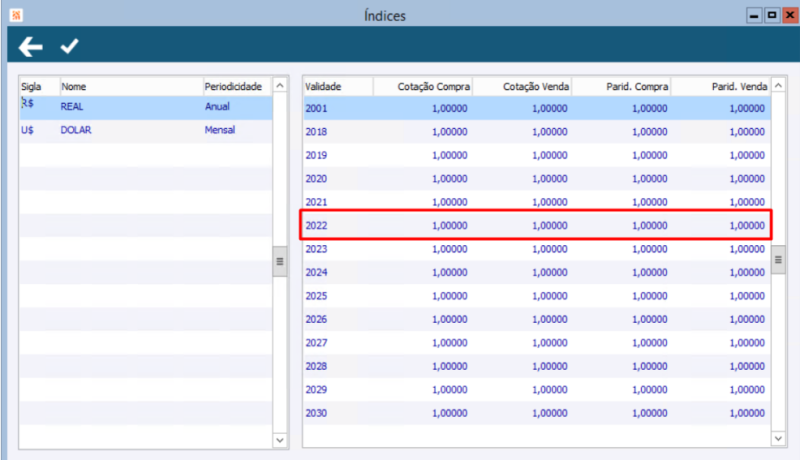
Task: Select the 2022 validity row
Action: (536, 225)
